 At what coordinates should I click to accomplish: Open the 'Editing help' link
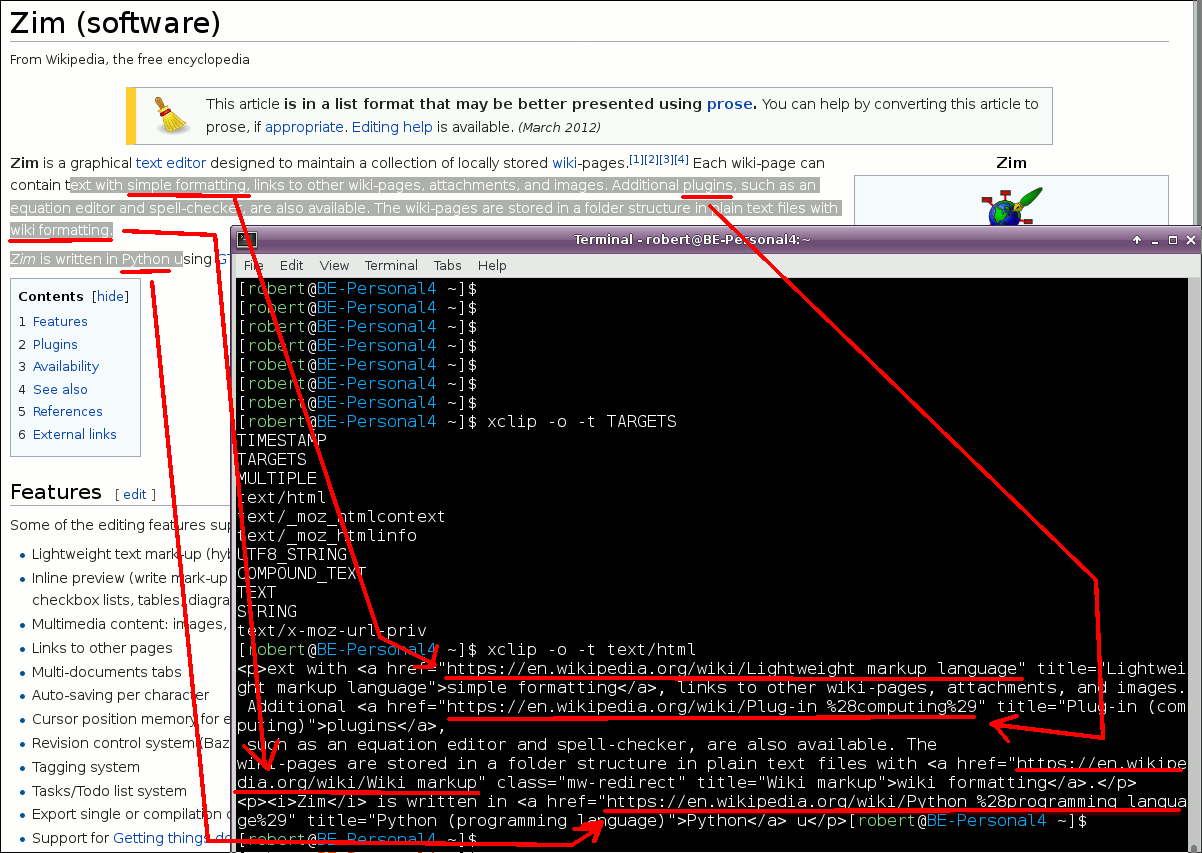coord(392,127)
